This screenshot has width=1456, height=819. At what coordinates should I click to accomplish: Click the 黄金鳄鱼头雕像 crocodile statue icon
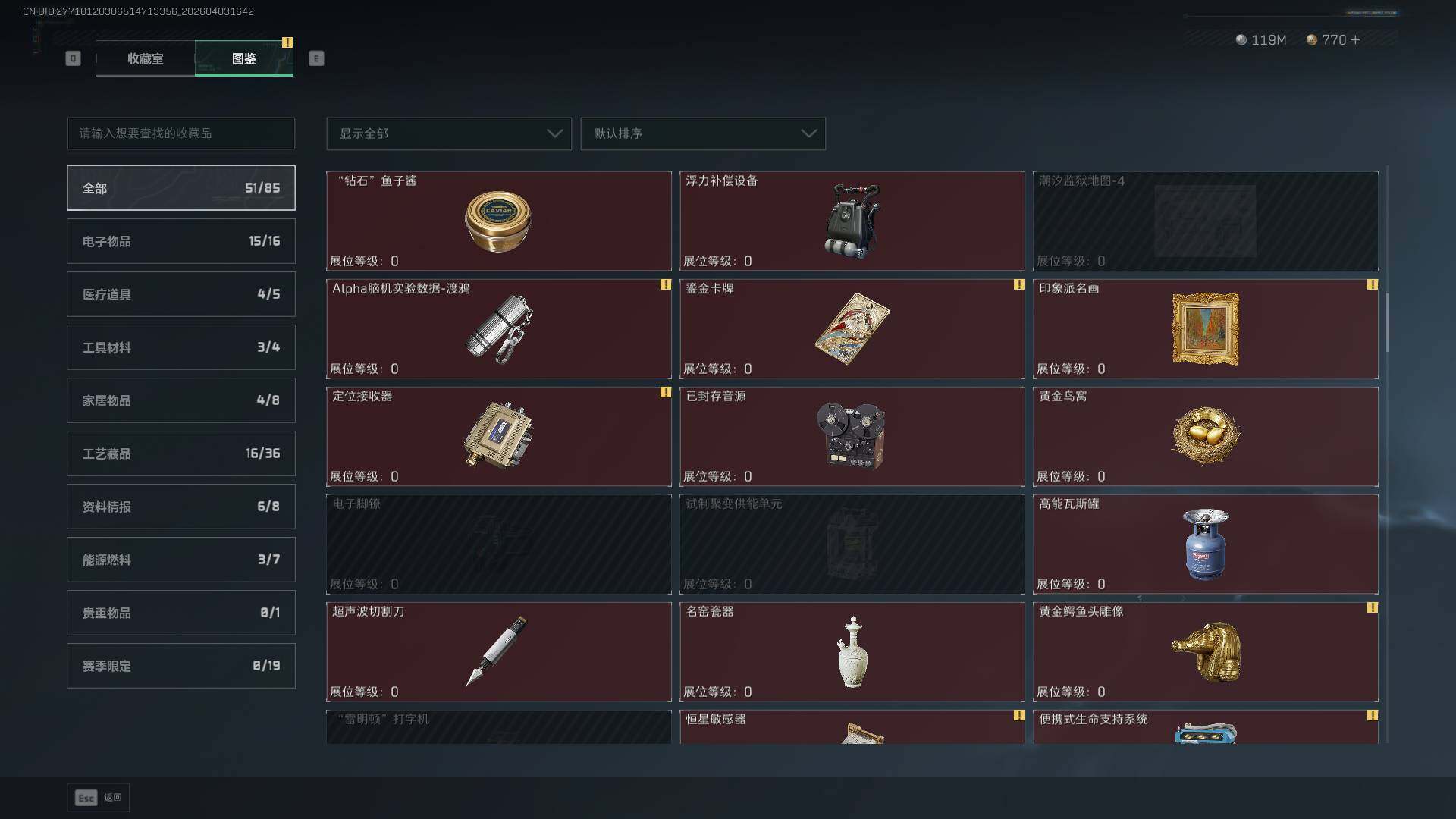(x=1207, y=652)
